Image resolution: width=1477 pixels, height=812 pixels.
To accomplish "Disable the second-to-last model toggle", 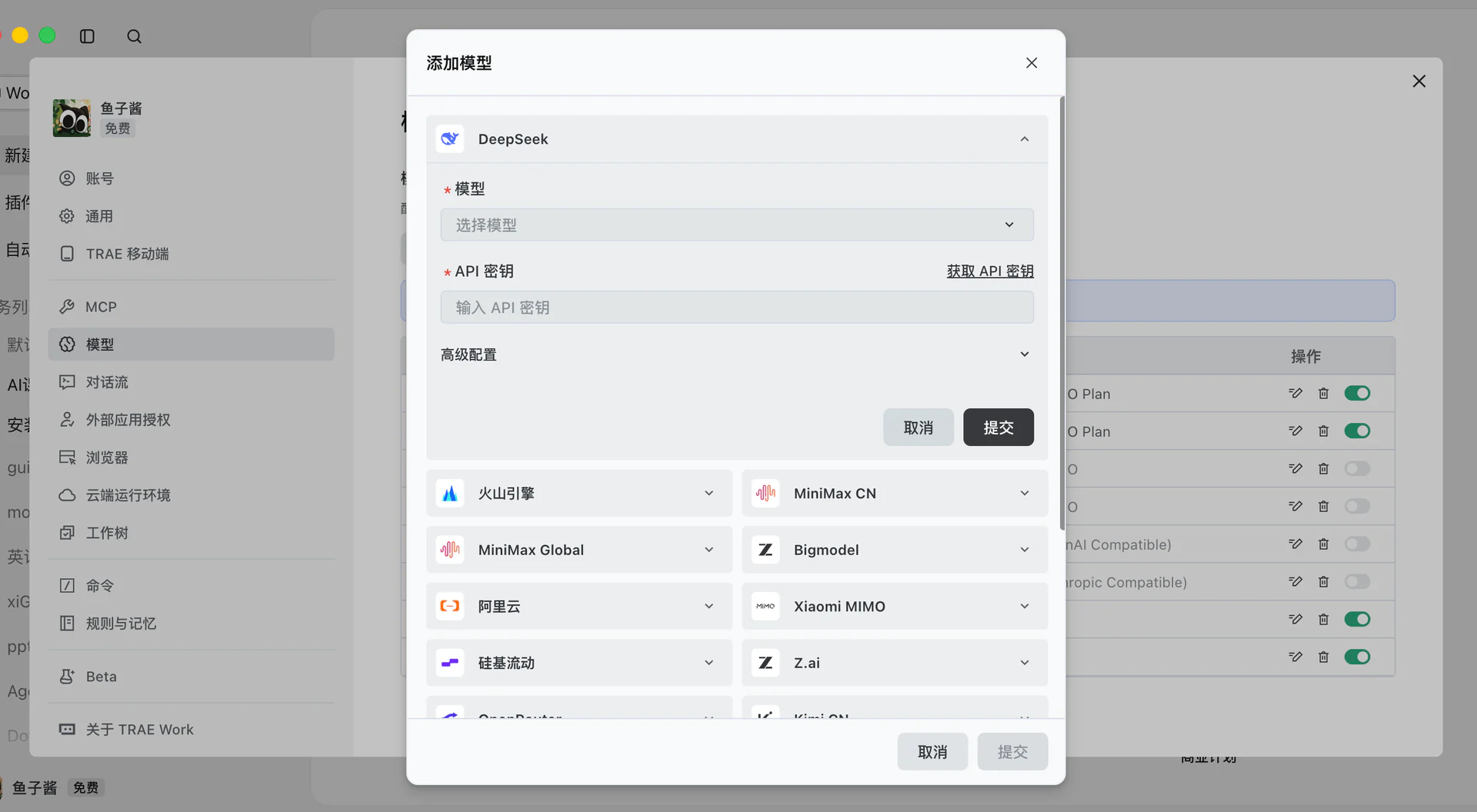I will point(1357,620).
